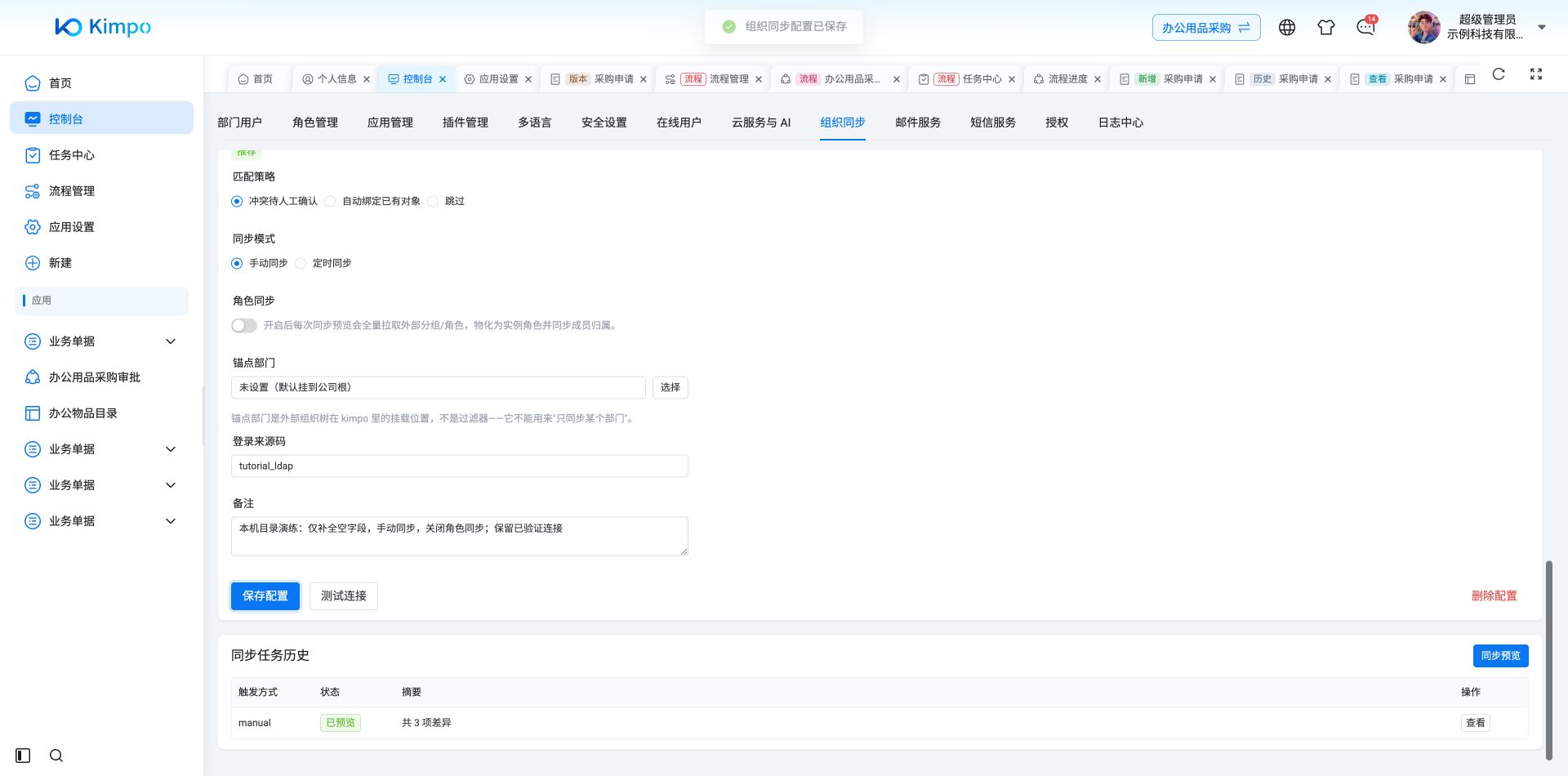Select 冲突待人工确认 matching strategy

pyautogui.click(x=237, y=201)
